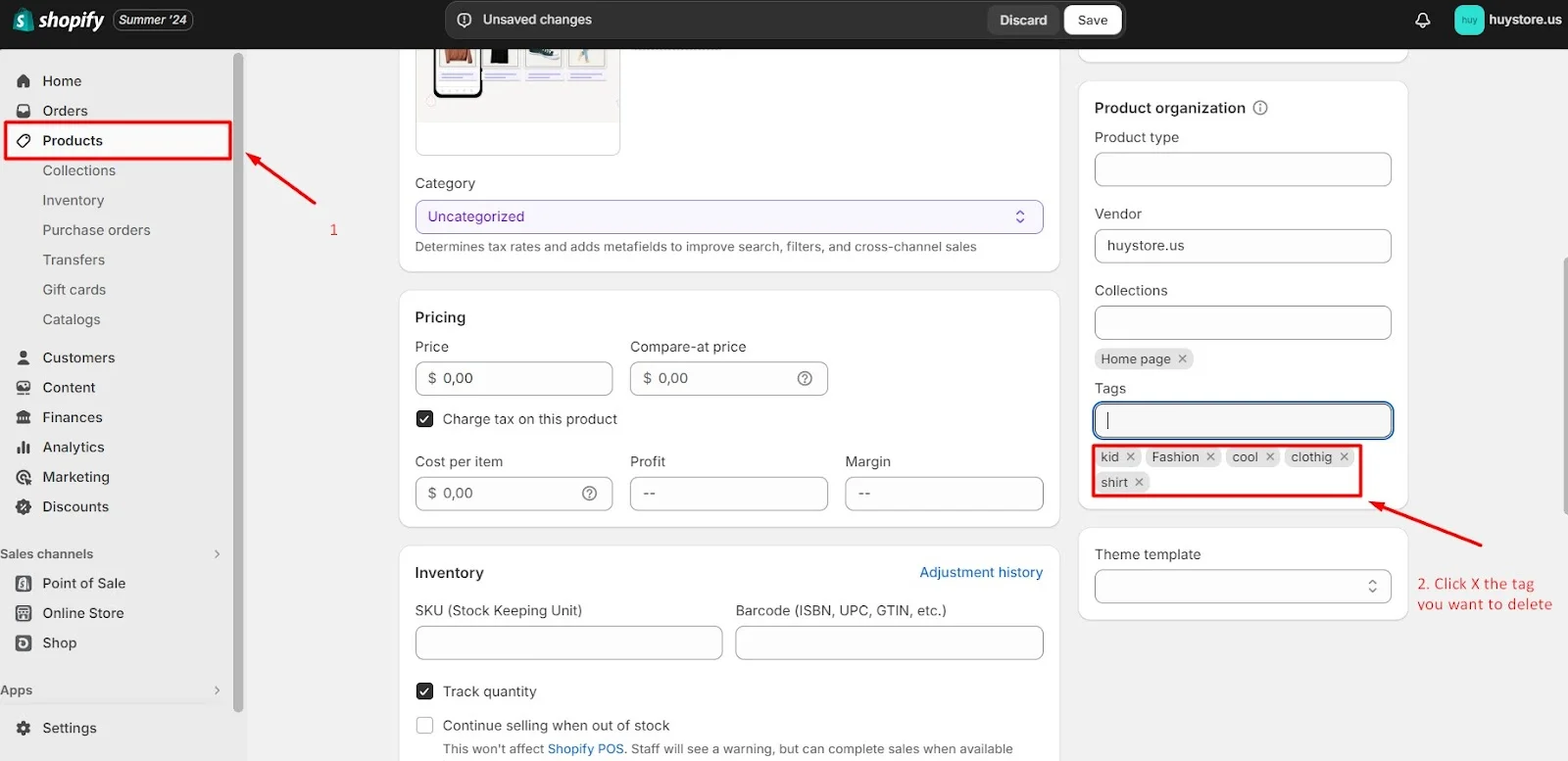Go to Analytics in sidebar
This screenshot has height=761, width=1568.
[x=73, y=448]
